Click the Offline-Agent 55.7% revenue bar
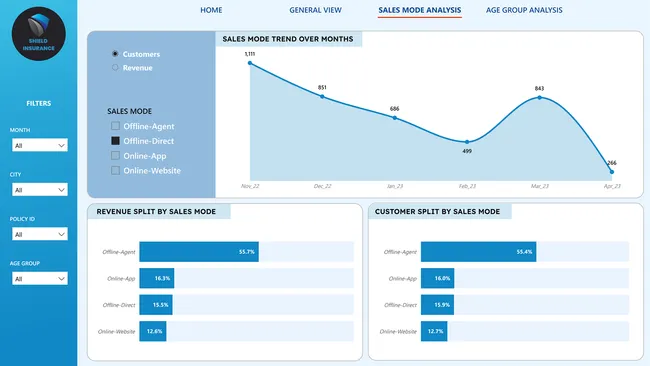 pyautogui.click(x=199, y=252)
